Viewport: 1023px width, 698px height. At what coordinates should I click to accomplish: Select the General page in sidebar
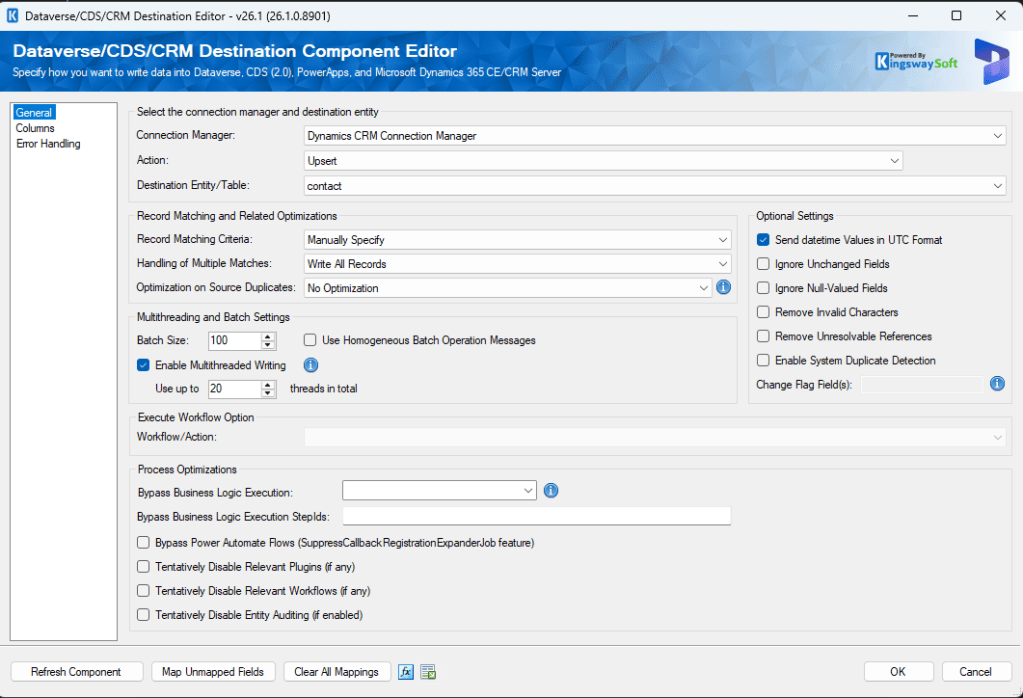[34, 113]
